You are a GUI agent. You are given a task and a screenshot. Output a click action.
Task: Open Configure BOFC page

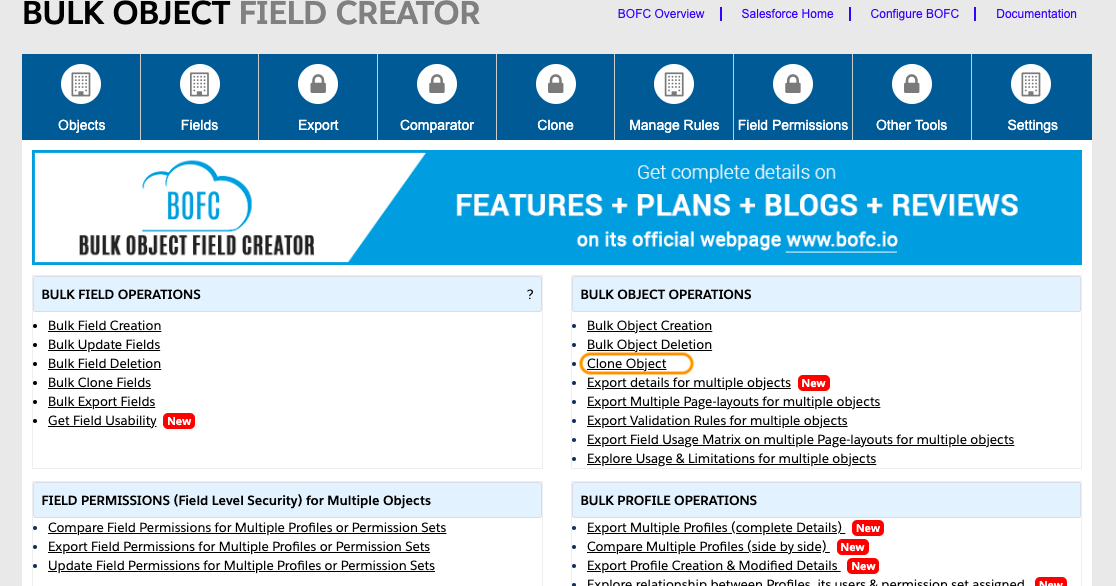click(x=913, y=14)
